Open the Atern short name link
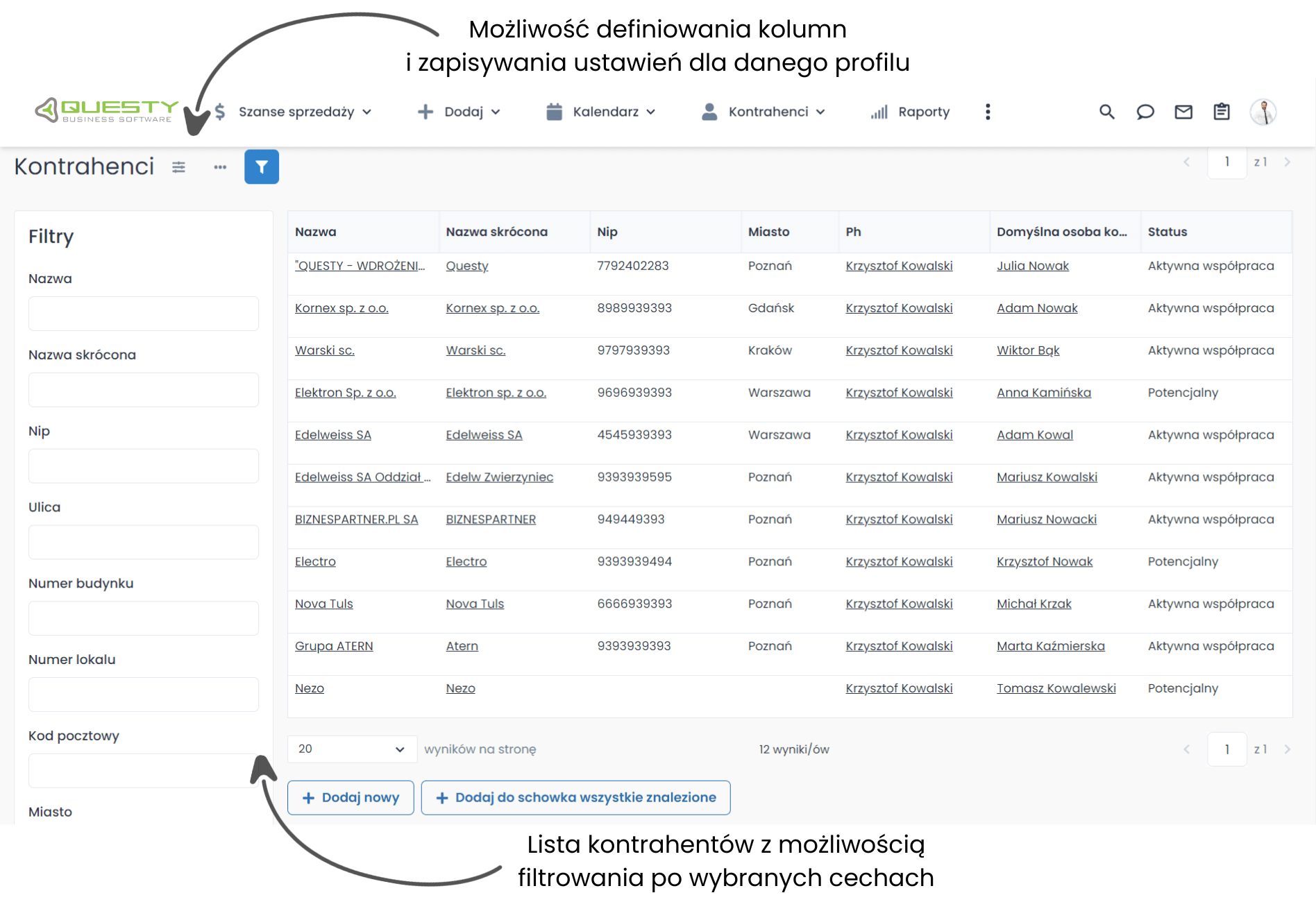 (x=462, y=646)
